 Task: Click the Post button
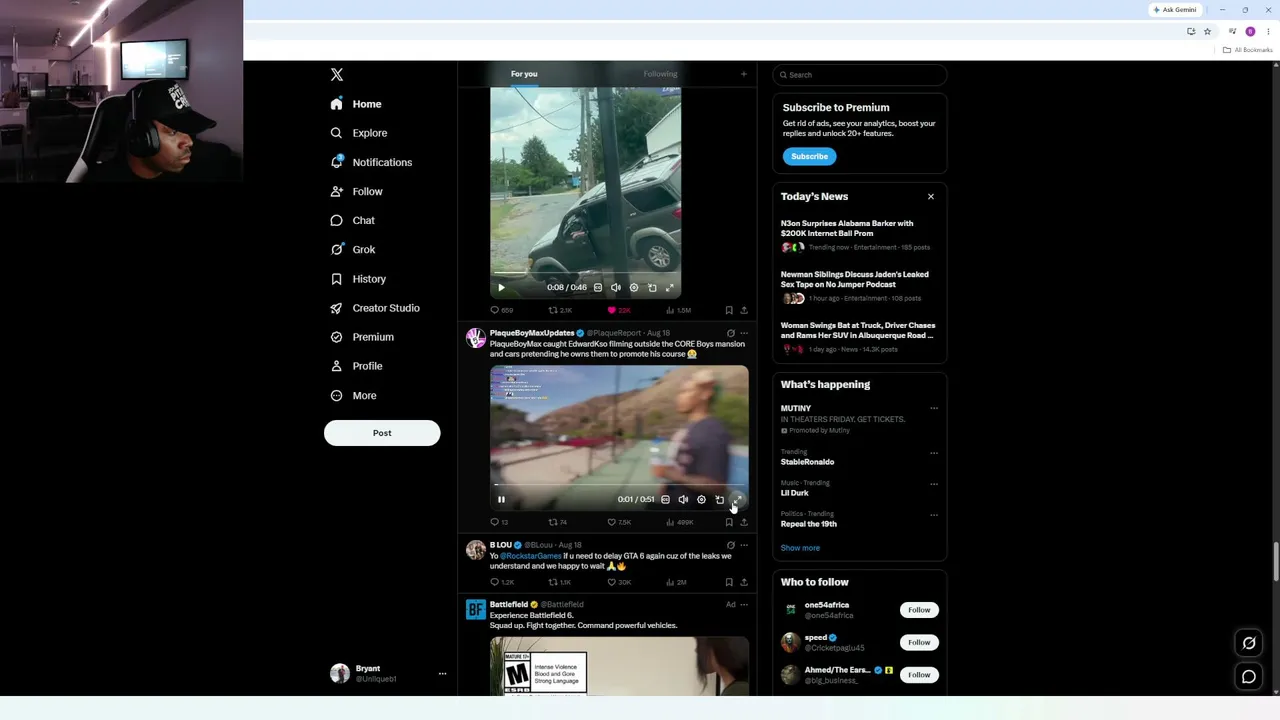click(382, 433)
